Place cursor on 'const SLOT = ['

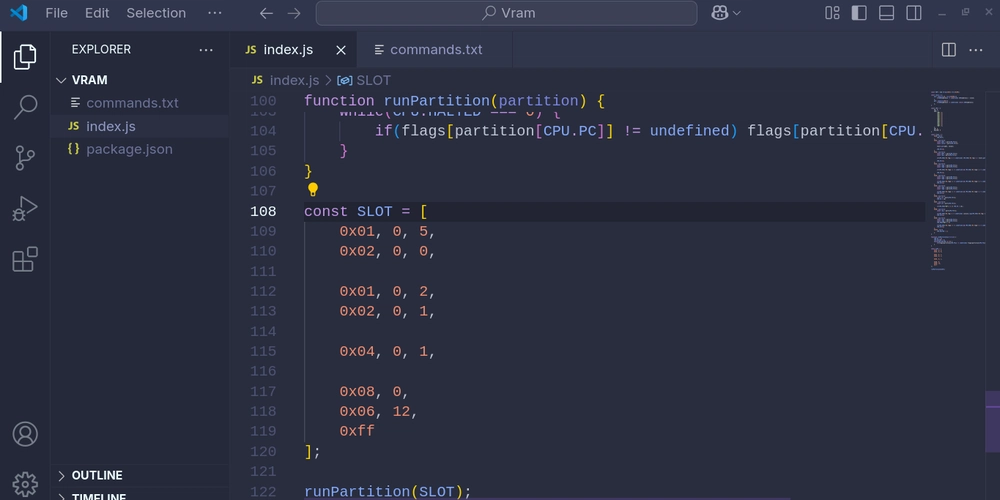pyautogui.click(x=365, y=211)
